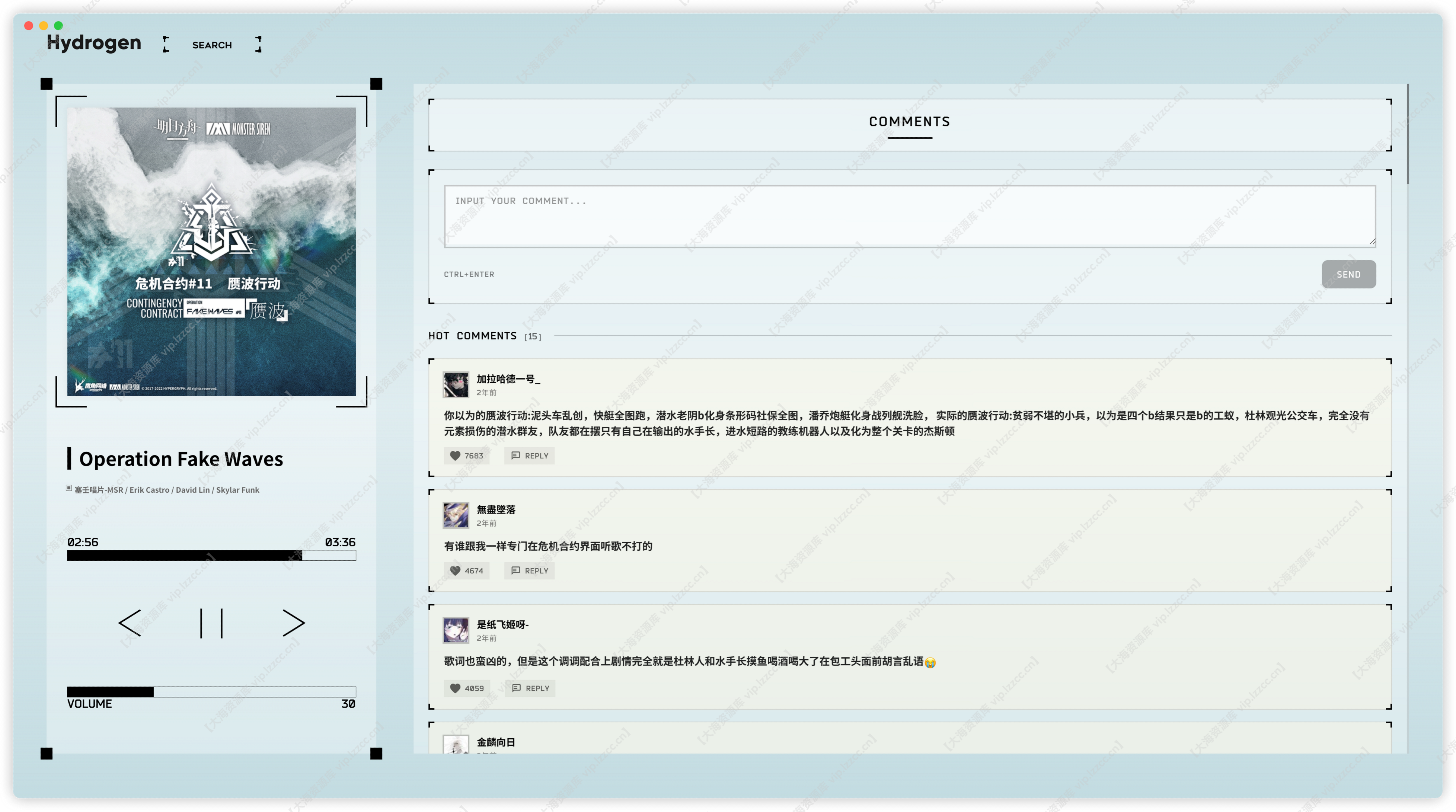Send the comment
This screenshot has width=1456, height=812.
coord(1348,274)
